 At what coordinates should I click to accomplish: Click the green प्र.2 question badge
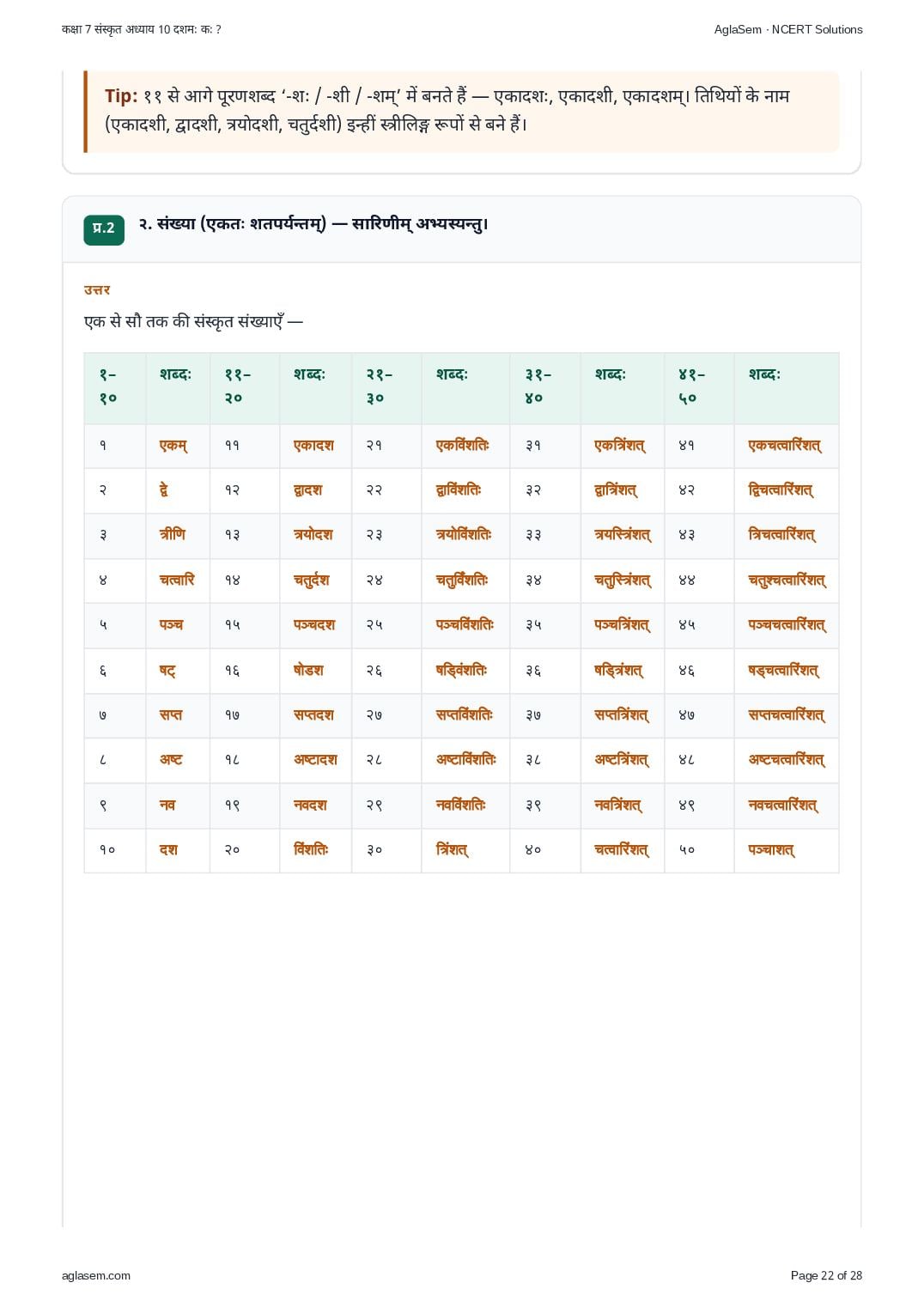[x=104, y=229]
